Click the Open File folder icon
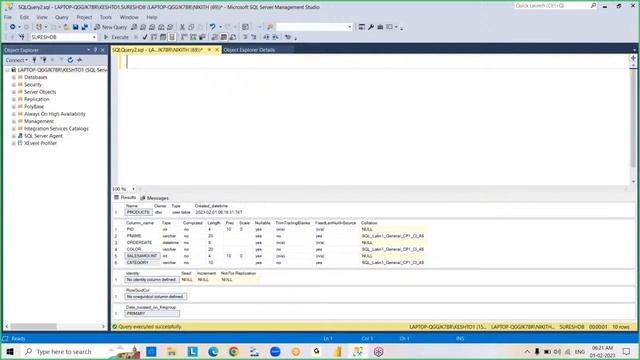Image resolution: width=640 pixels, height=360 pixels. pyautogui.click(x=66, y=27)
